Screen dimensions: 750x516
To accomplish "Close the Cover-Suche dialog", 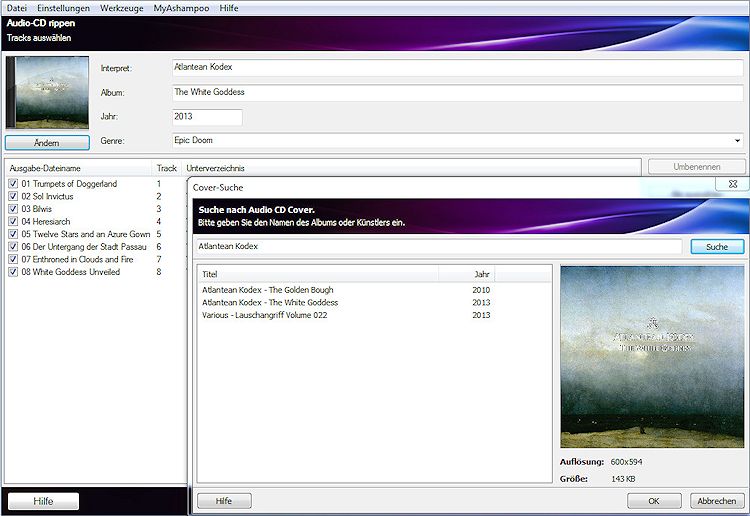I will tap(732, 185).
